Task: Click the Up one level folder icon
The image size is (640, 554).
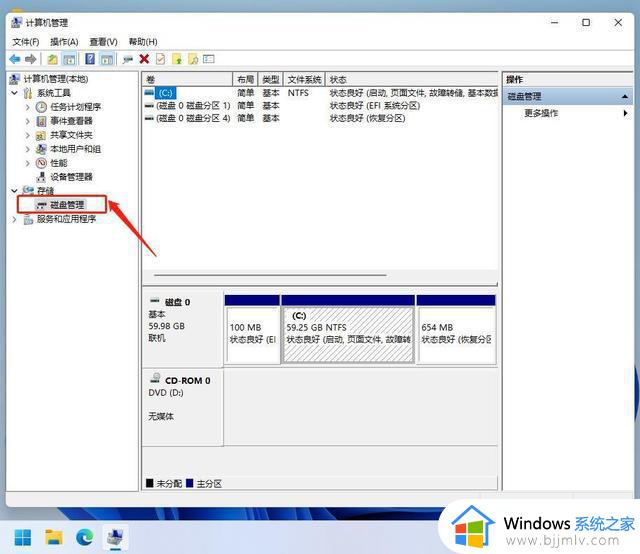Action: click(x=52, y=59)
